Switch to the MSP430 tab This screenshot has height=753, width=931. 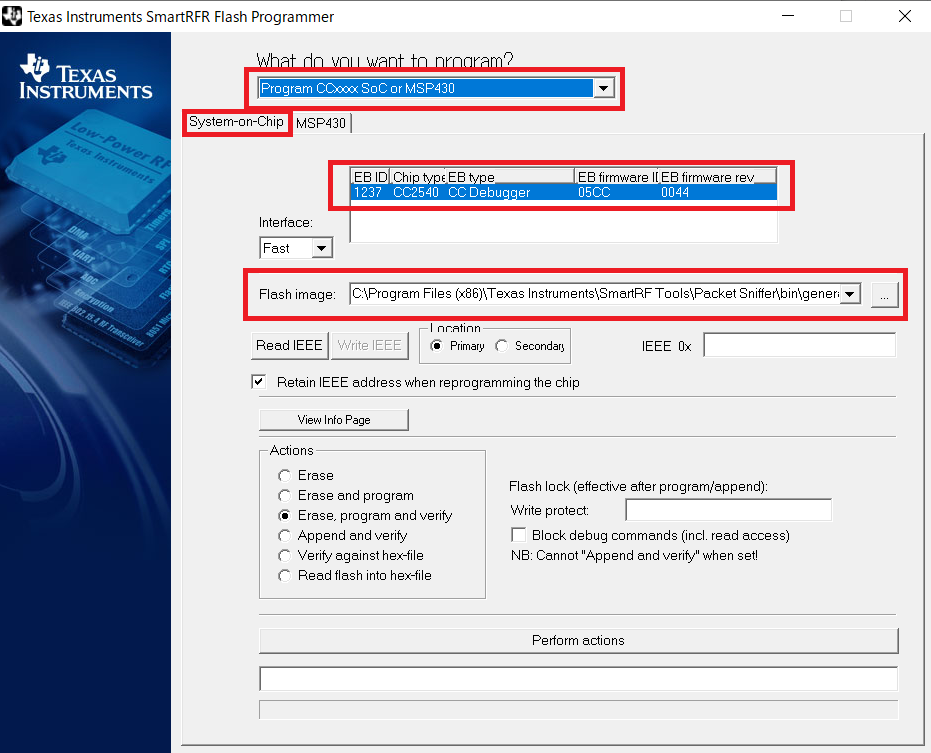click(321, 124)
